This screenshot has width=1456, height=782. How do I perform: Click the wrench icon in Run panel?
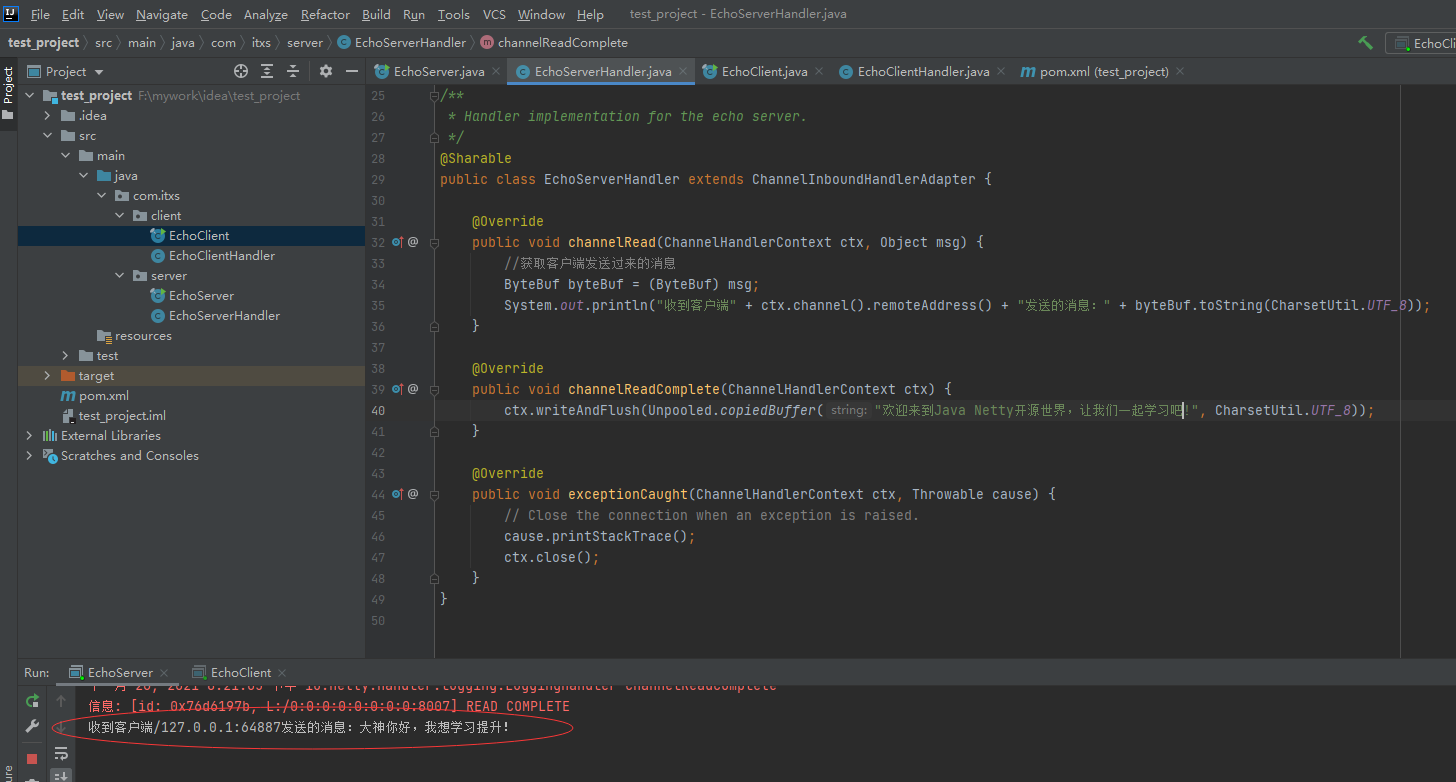point(32,727)
